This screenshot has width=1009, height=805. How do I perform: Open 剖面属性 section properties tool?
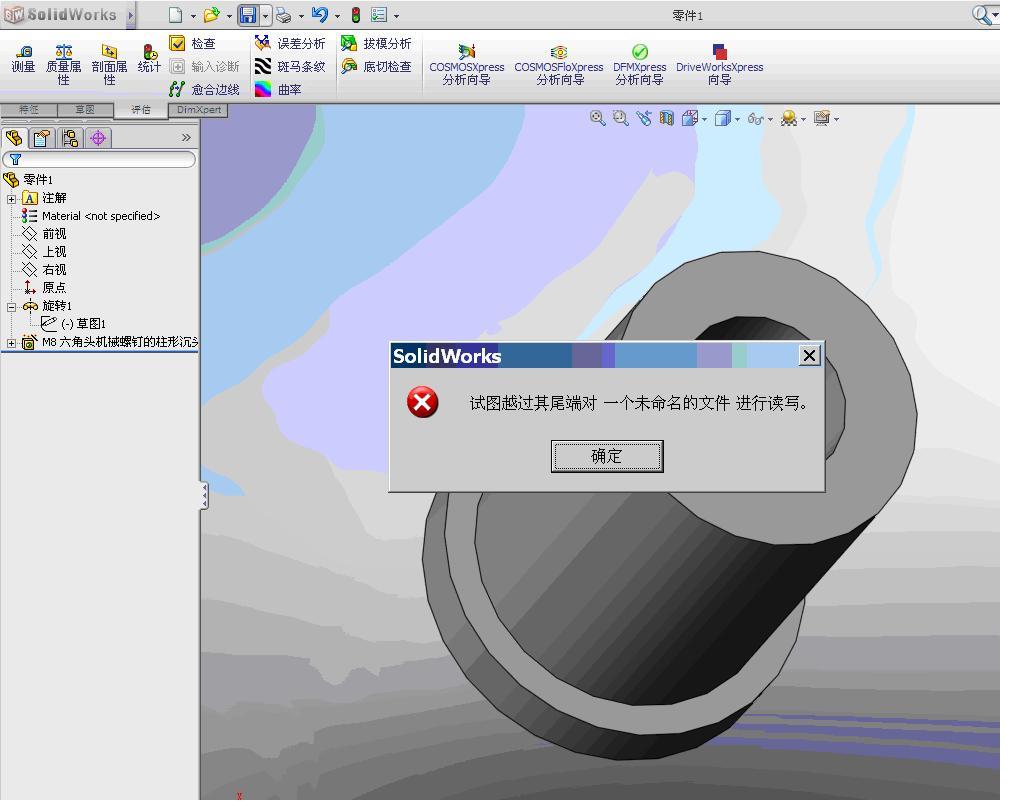[109, 64]
